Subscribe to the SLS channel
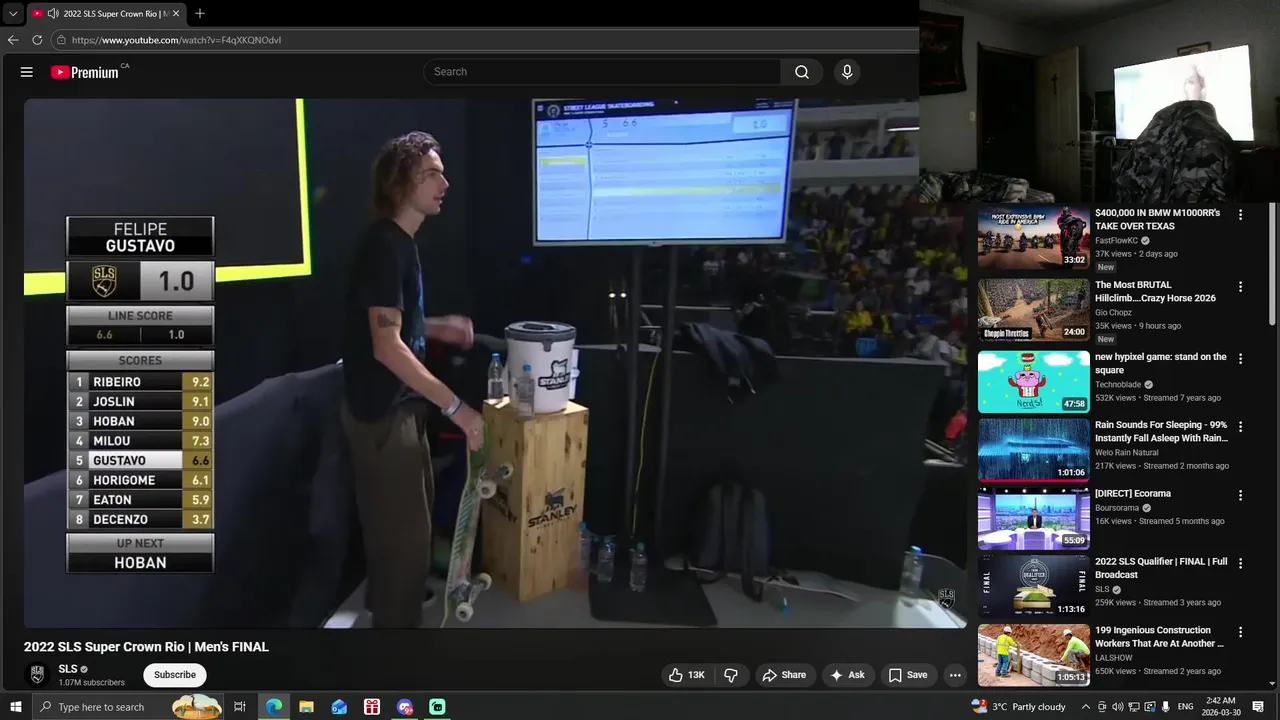The height and width of the screenshot is (720, 1280). pyautogui.click(x=175, y=675)
